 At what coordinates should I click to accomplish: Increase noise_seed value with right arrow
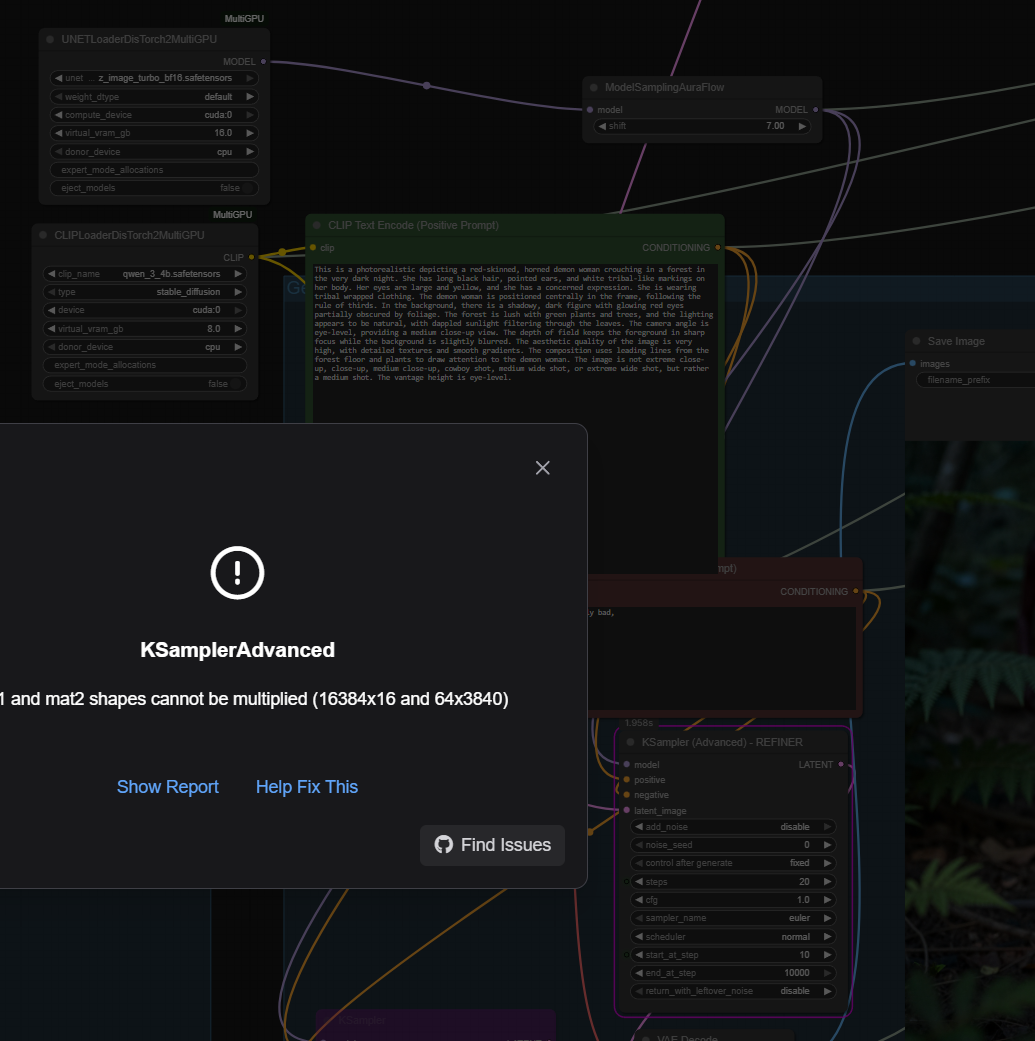click(x=827, y=844)
